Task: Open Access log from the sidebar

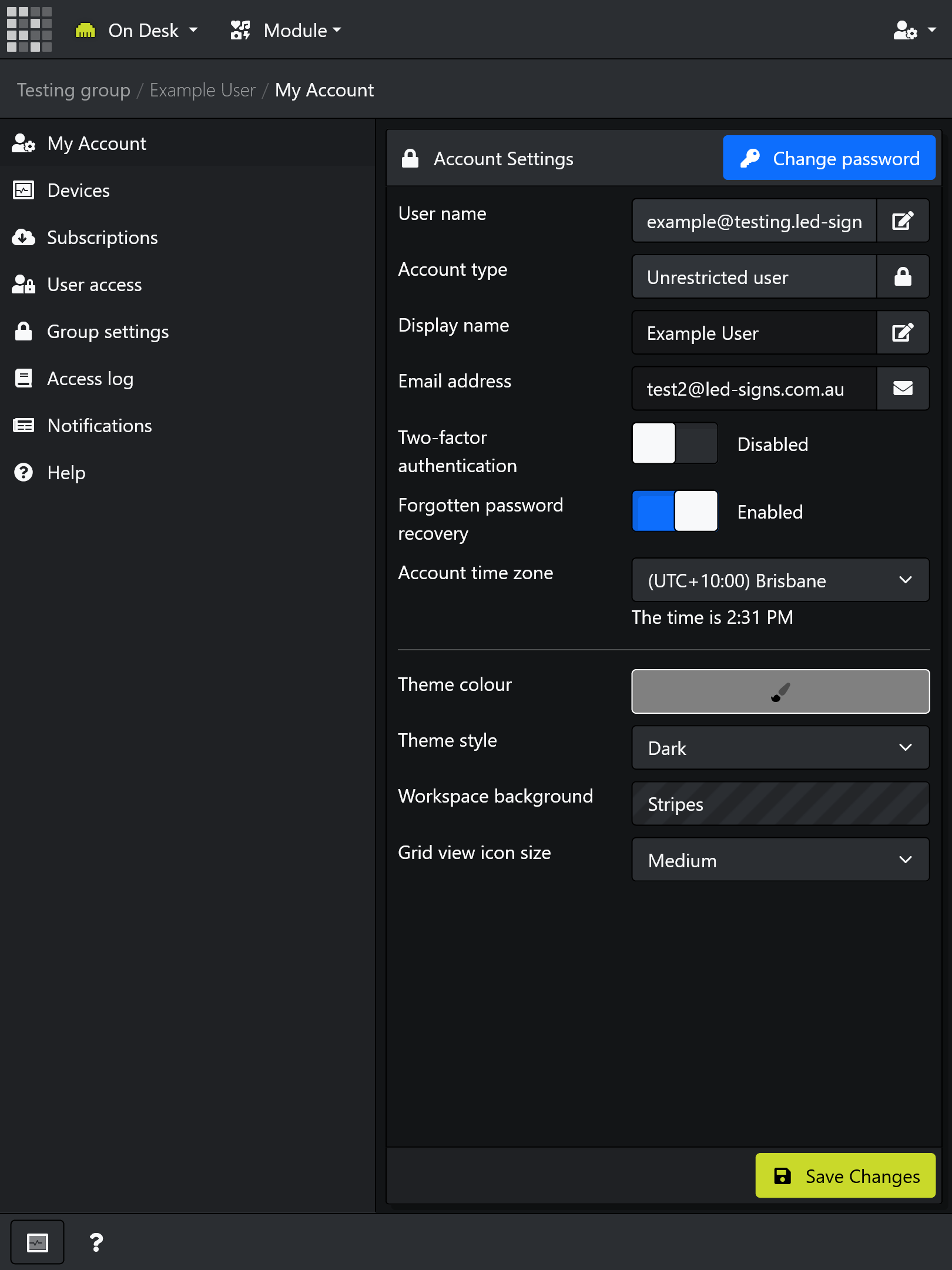Action: (x=90, y=379)
